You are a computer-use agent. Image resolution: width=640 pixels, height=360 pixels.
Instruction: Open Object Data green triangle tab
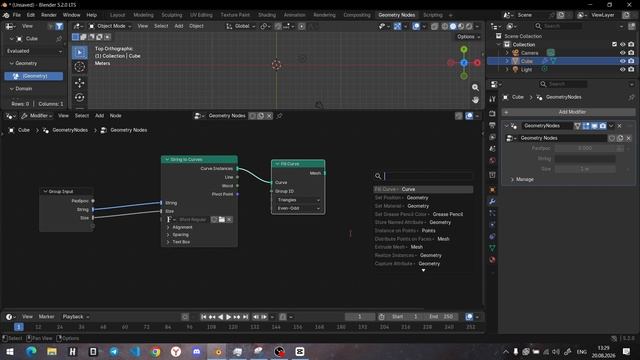492,248
